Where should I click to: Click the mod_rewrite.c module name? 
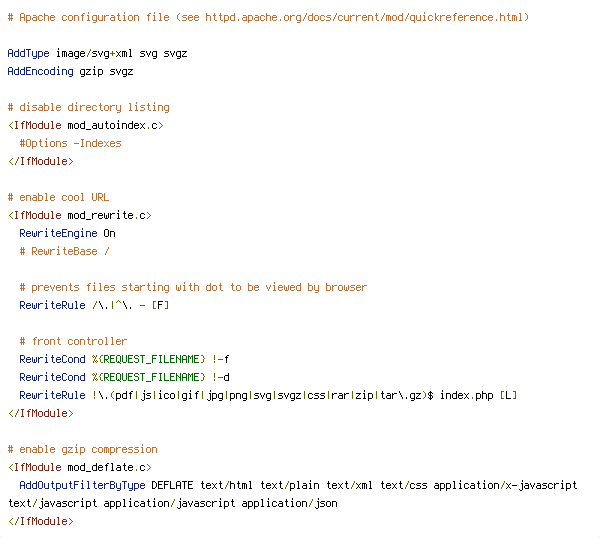coord(106,215)
